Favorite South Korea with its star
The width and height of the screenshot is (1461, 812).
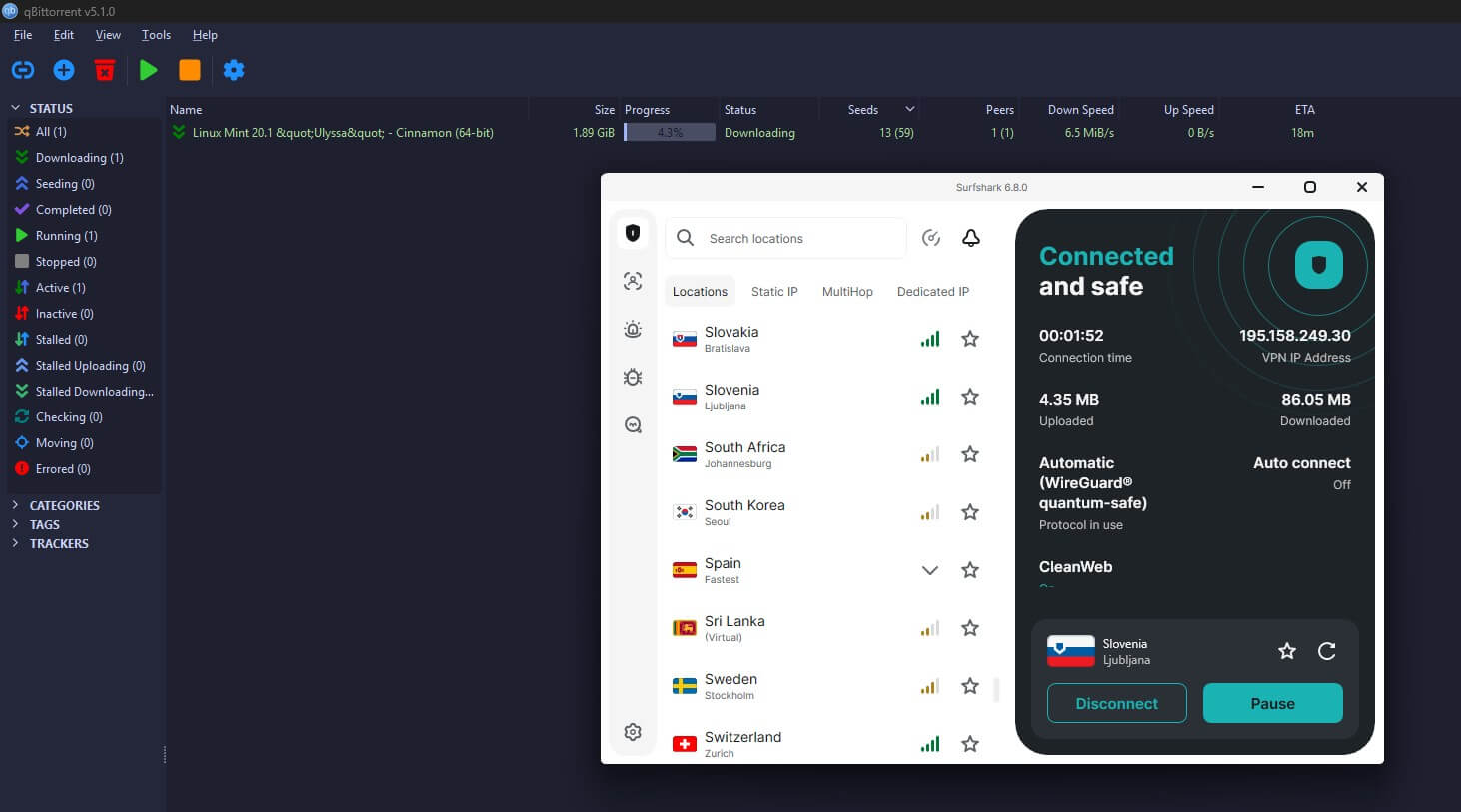970,512
